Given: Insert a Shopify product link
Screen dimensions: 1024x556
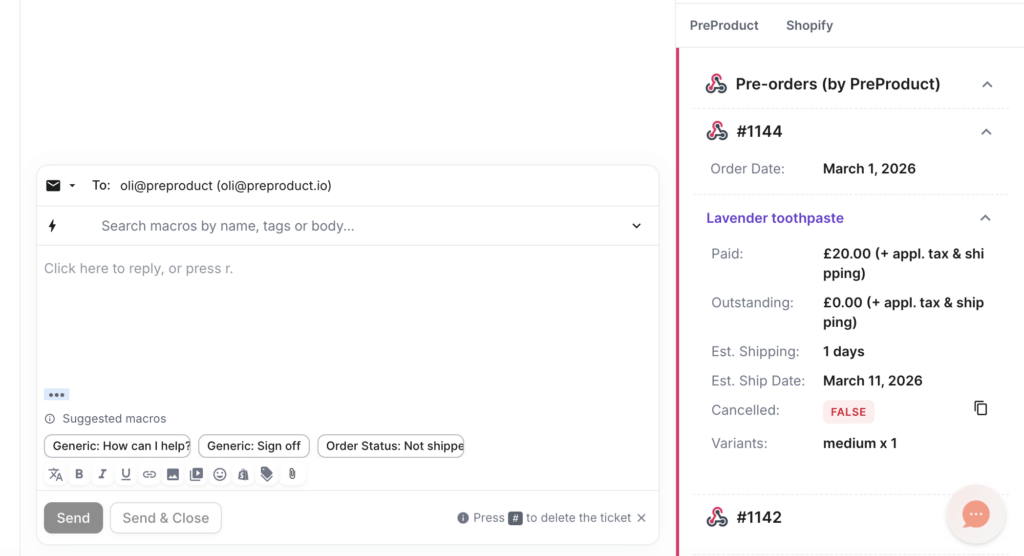Looking at the screenshot, I should click(243, 474).
